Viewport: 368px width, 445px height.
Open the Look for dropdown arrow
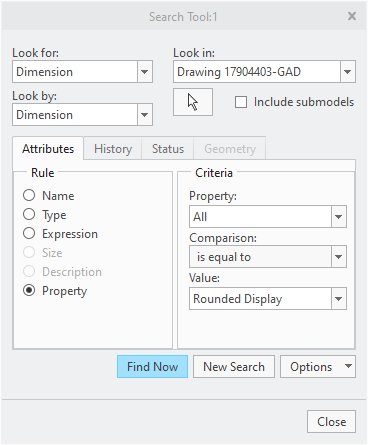pos(145,72)
